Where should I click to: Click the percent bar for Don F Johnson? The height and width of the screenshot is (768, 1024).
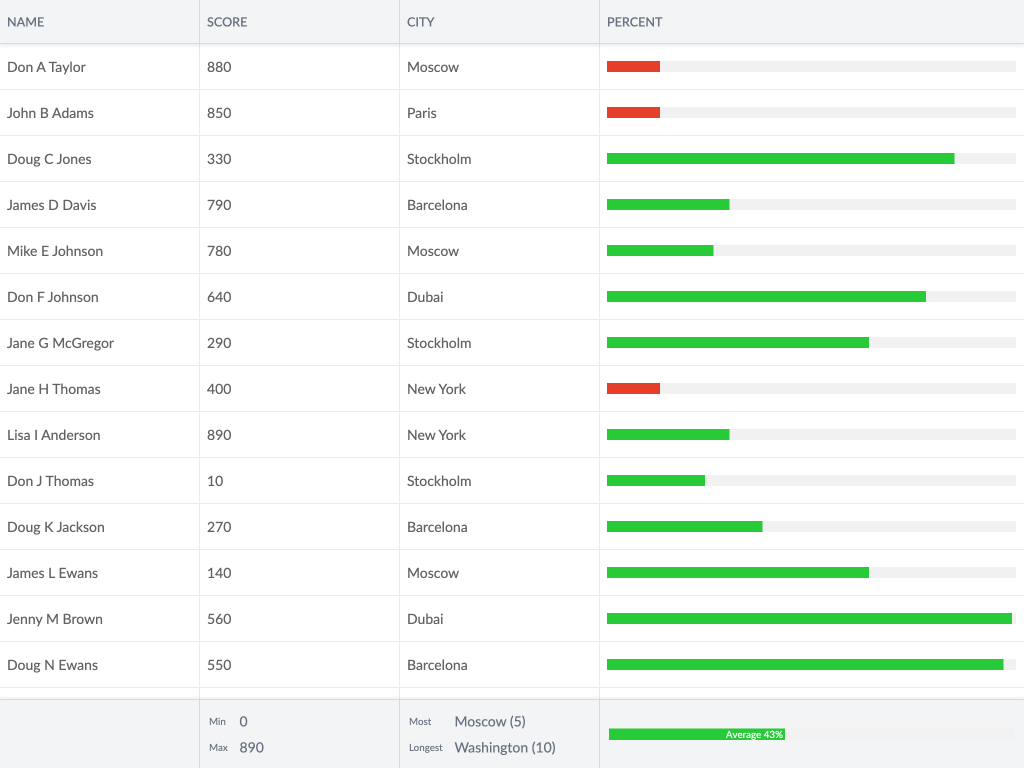(x=766, y=297)
